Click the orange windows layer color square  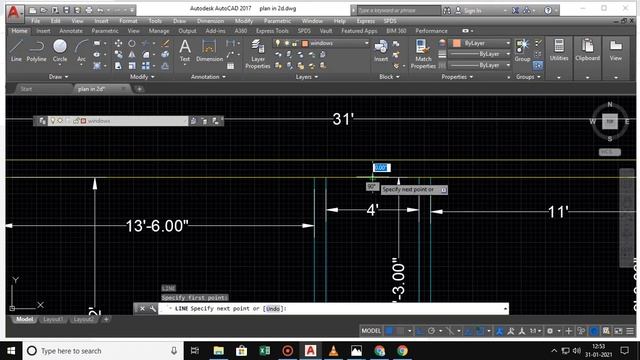[305, 43]
